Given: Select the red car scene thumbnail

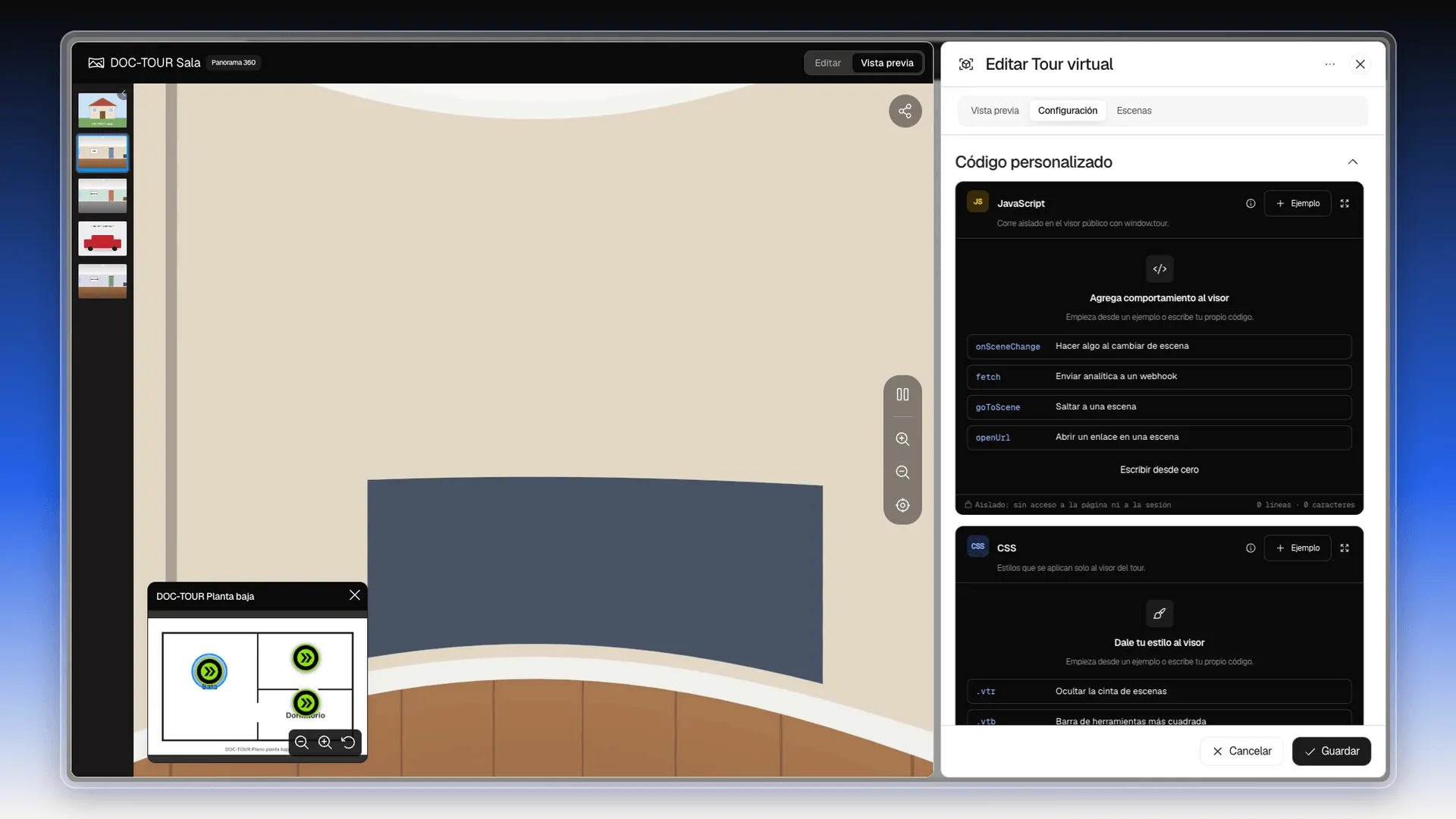Looking at the screenshot, I should tap(102, 239).
